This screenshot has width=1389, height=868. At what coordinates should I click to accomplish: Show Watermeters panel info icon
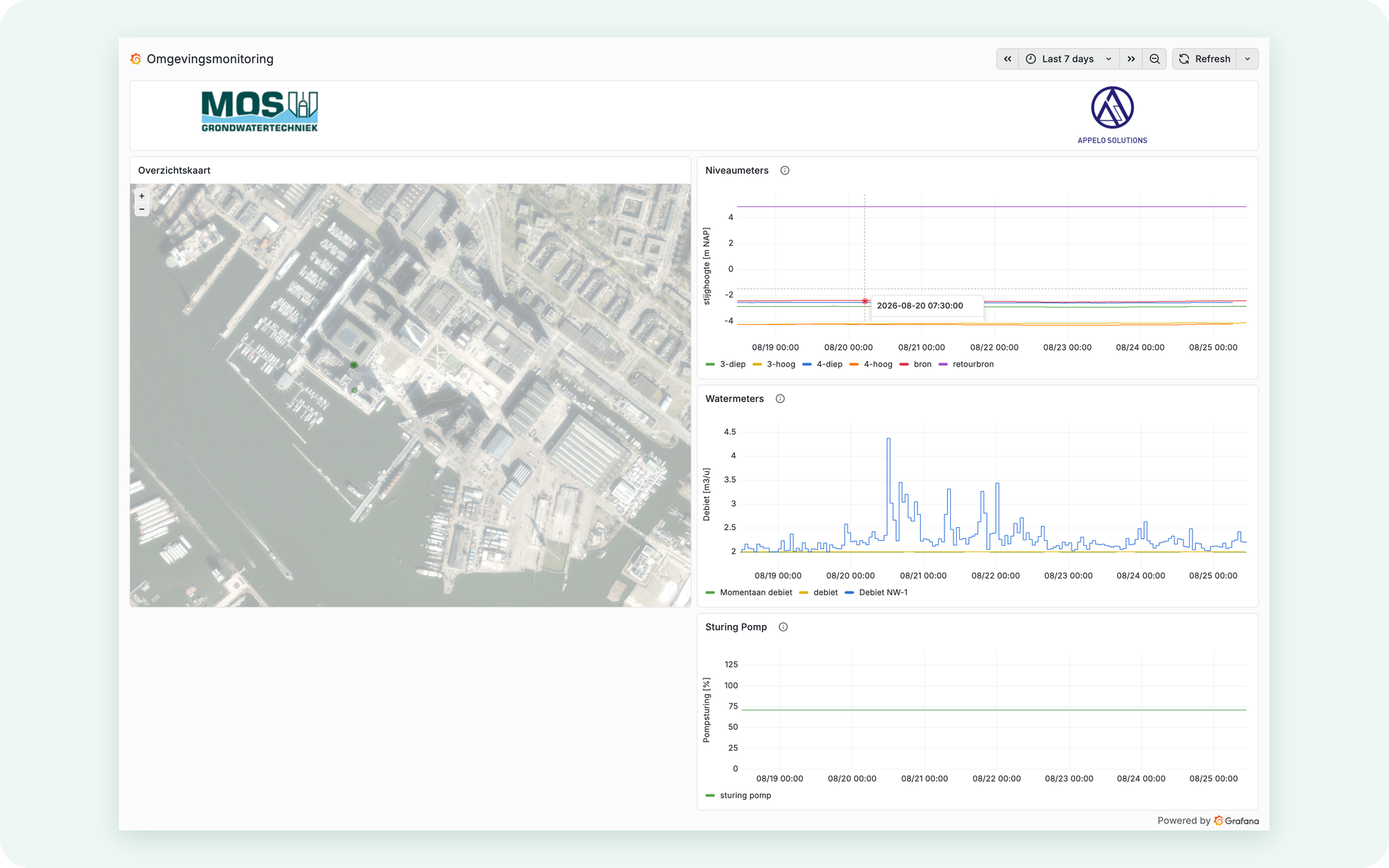coord(780,399)
